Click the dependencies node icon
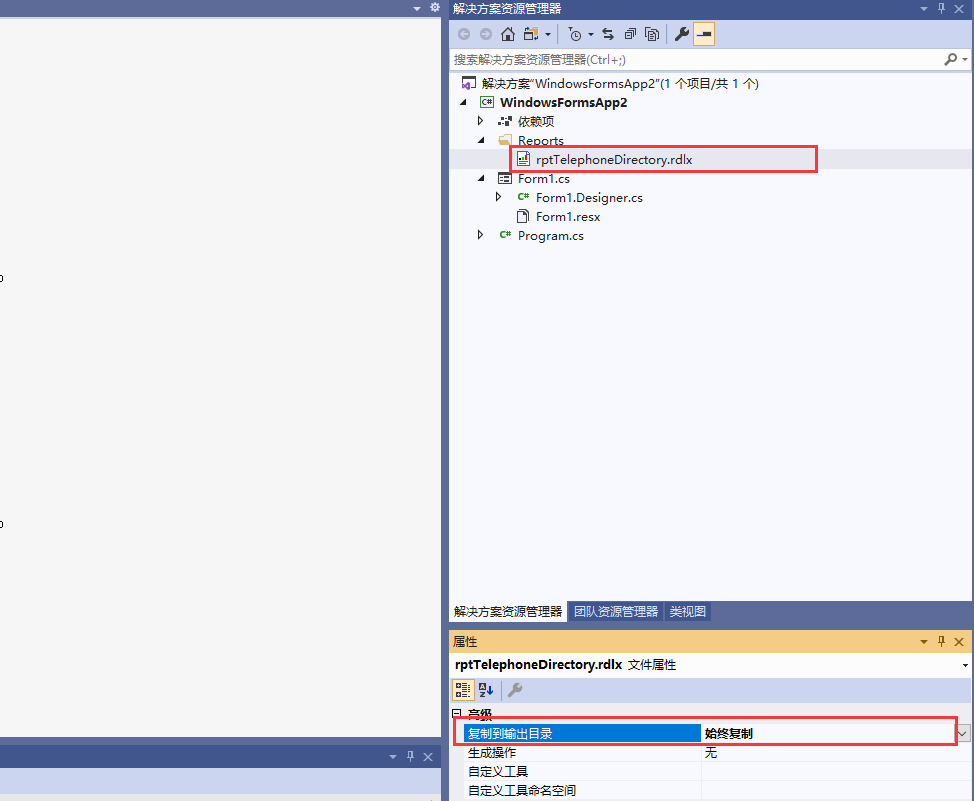This screenshot has height=801, width=974. pos(505,121)
